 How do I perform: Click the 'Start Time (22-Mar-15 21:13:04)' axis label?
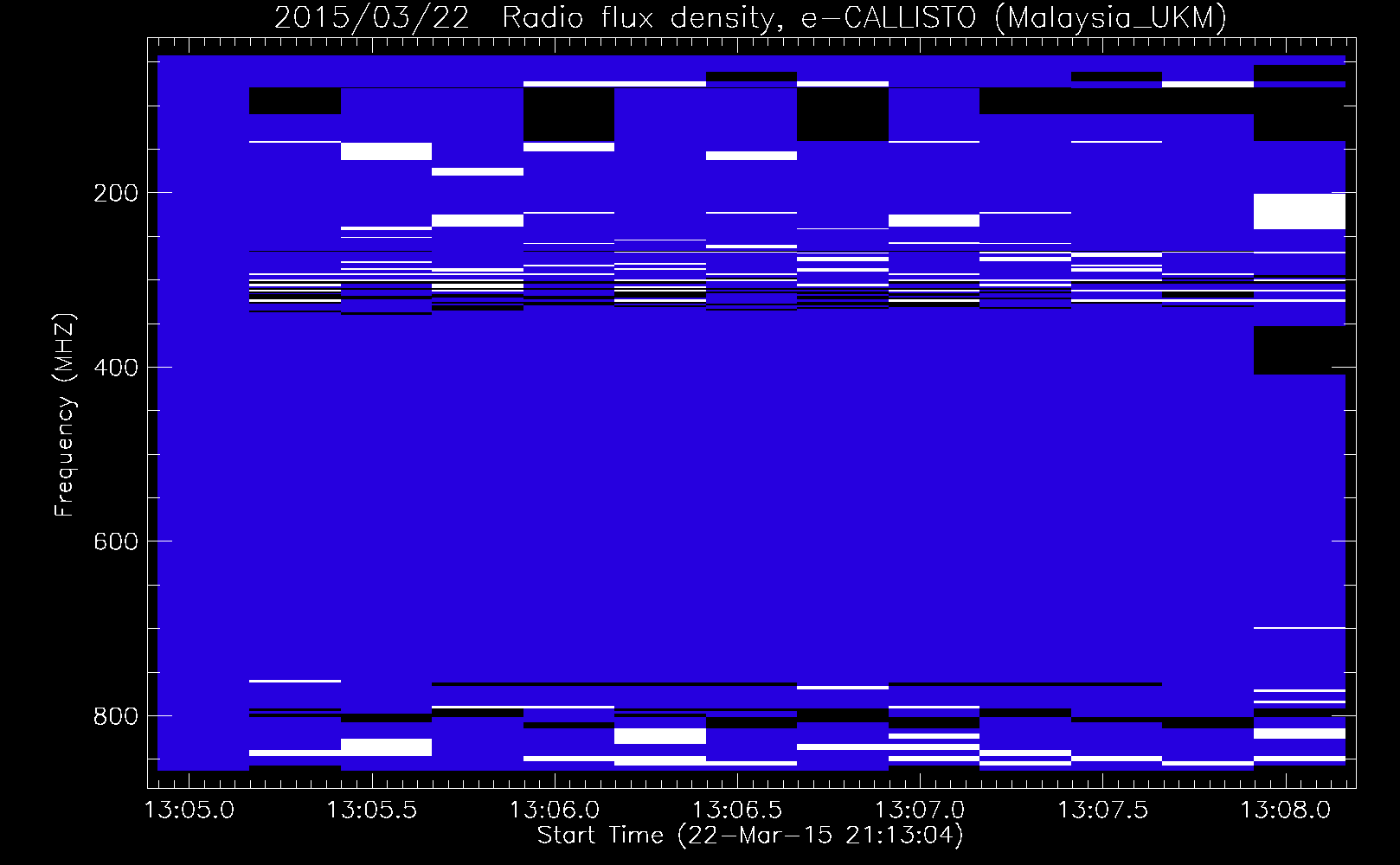point(750,836)
